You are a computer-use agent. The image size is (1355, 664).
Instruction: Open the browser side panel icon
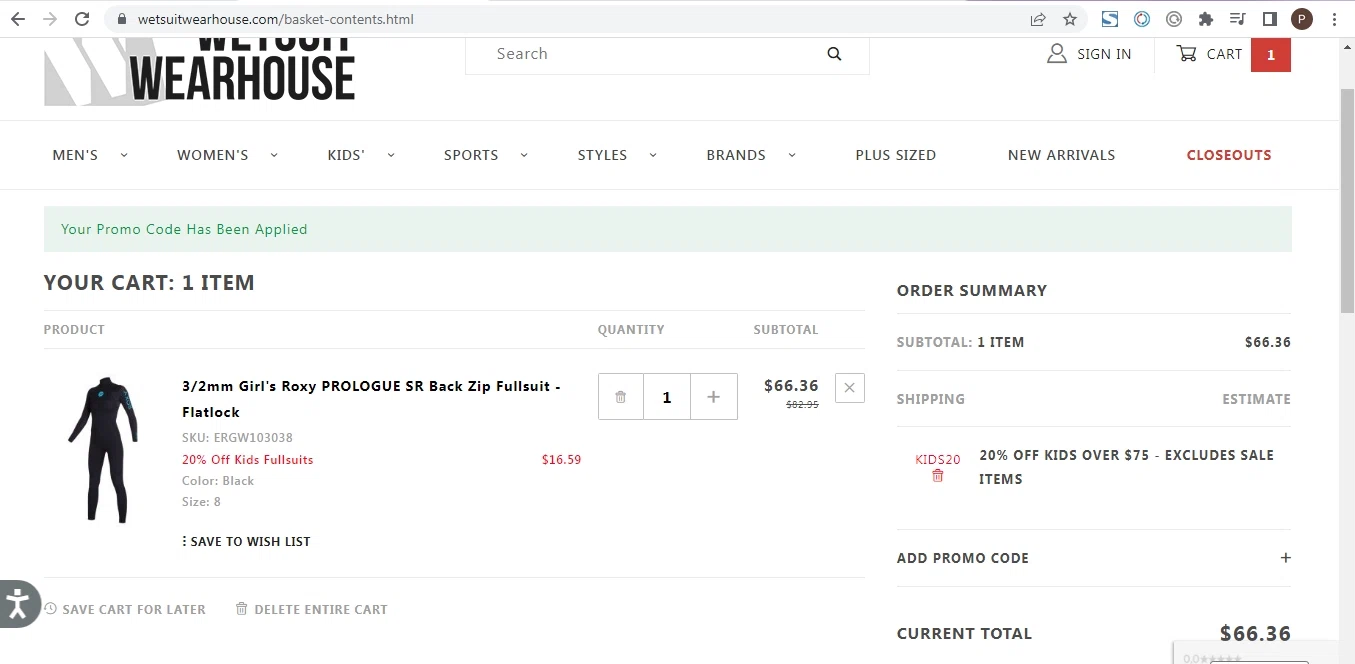(1270, 19)
